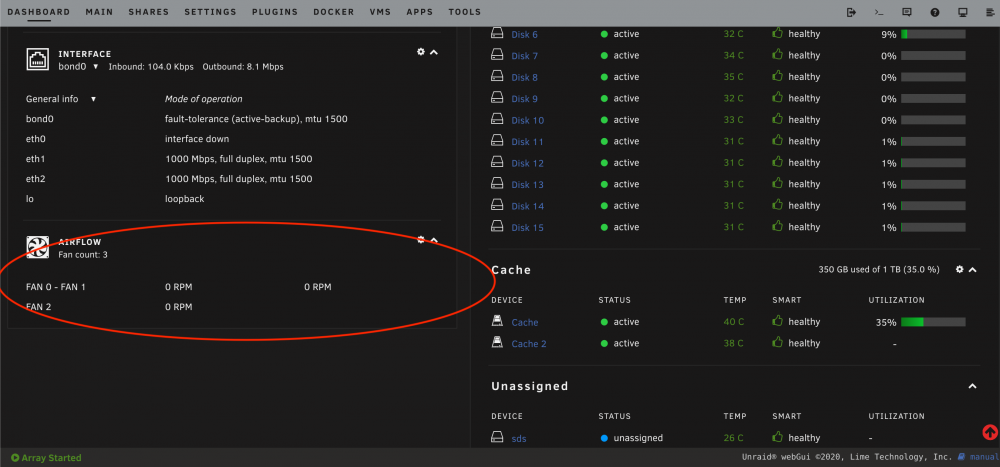
Task: Click the network Interface panel icon
Action: (37, 59)
